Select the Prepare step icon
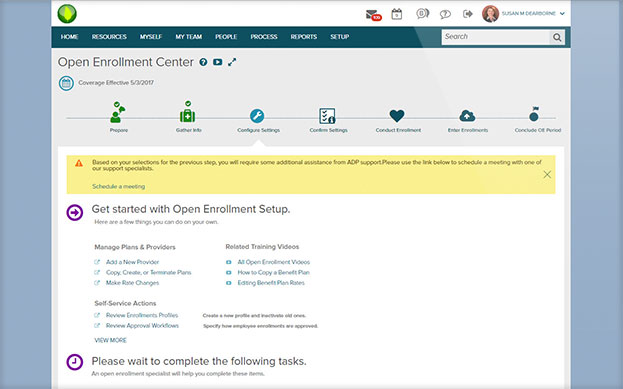The height and width of the screenshot is (389, 623). pyautogui.click(x=118, y=112)
